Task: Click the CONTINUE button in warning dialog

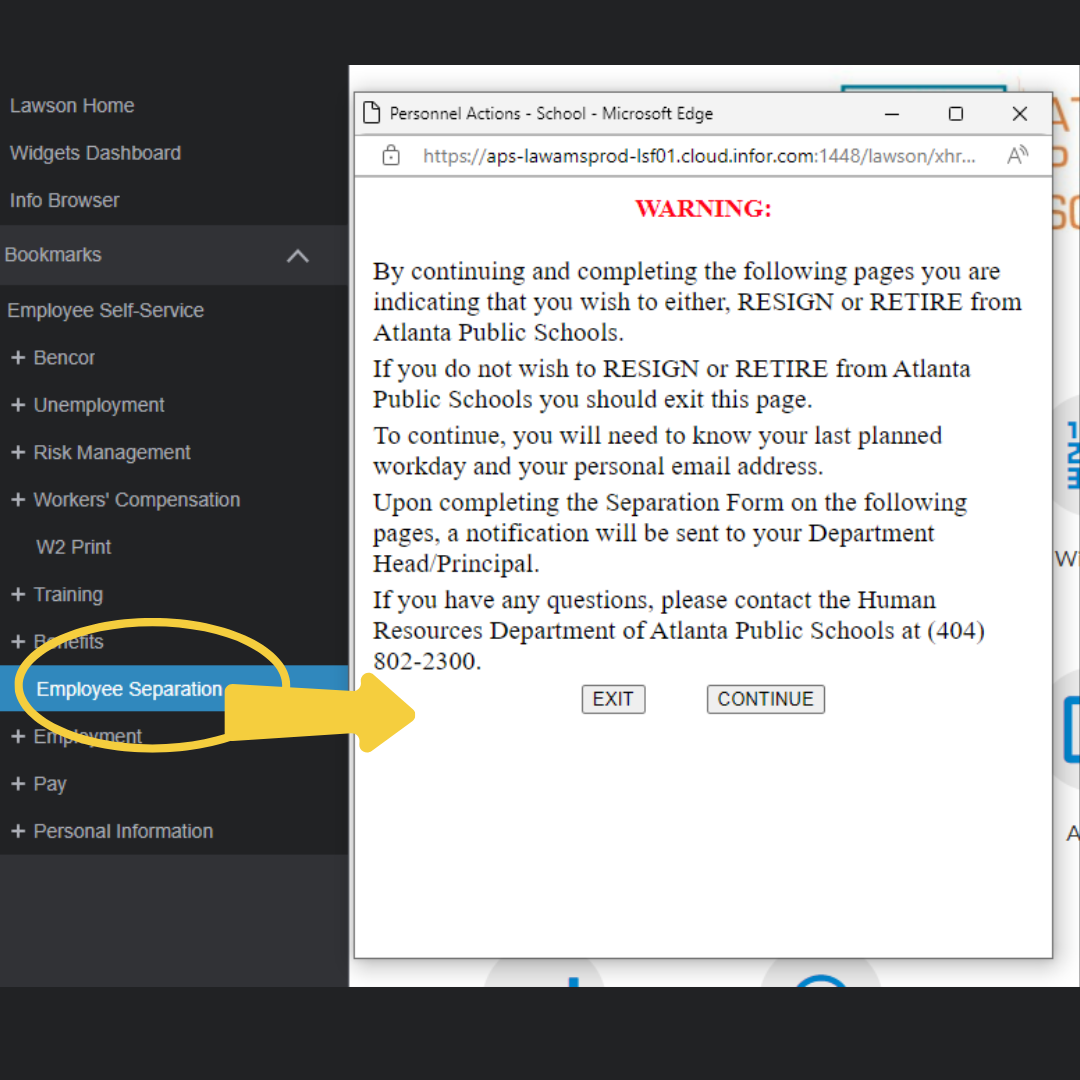Action: [x=765, y=699]
